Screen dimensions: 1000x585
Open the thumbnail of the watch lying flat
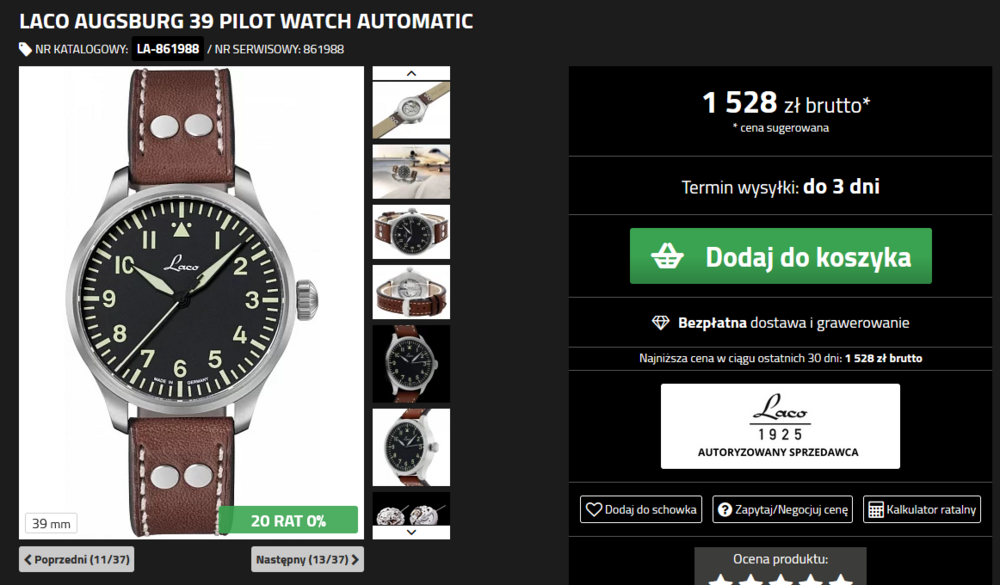(411, 232)
